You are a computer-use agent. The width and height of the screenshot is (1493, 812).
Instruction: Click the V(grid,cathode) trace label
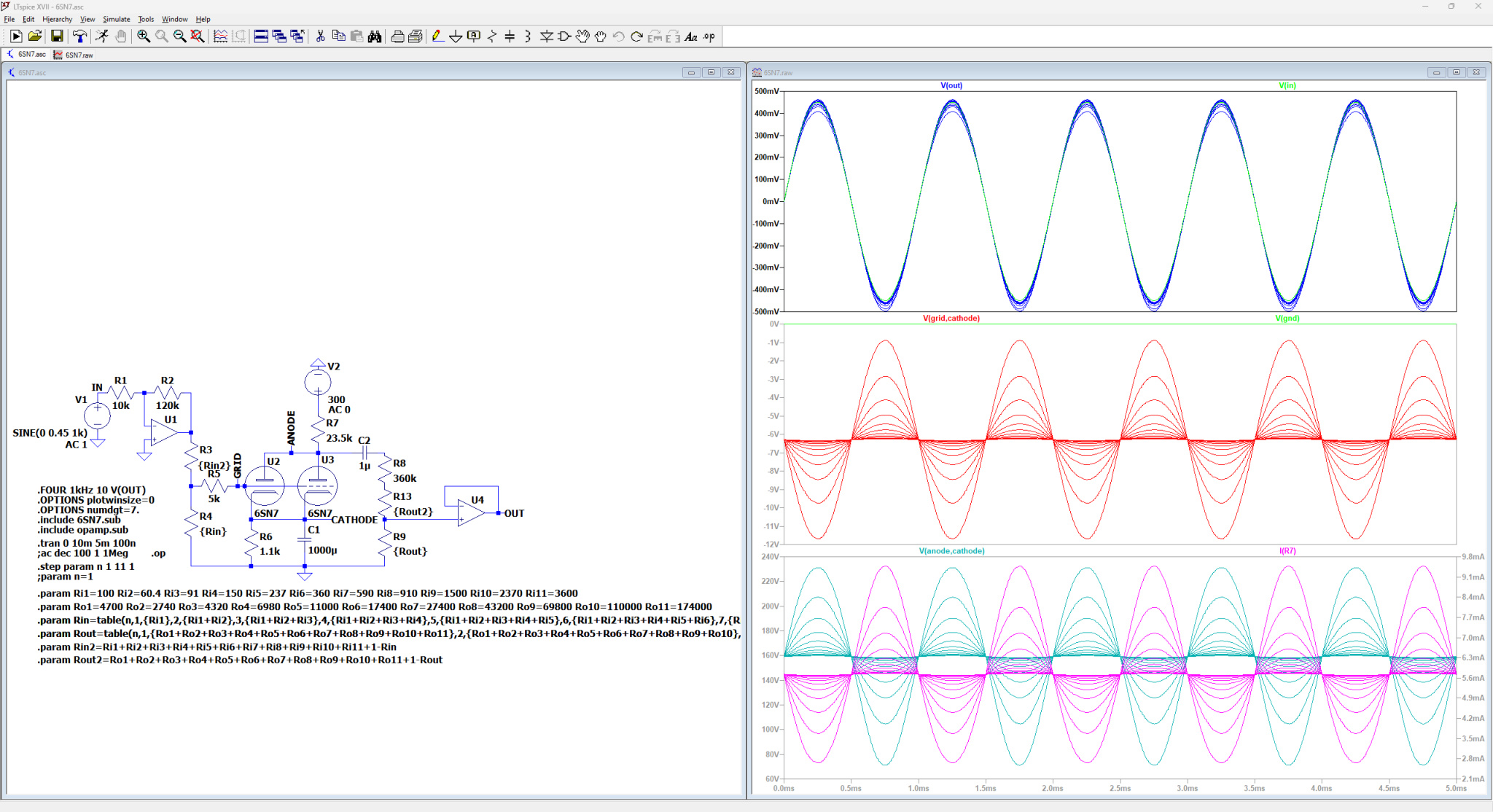click(x=951, y=319)
